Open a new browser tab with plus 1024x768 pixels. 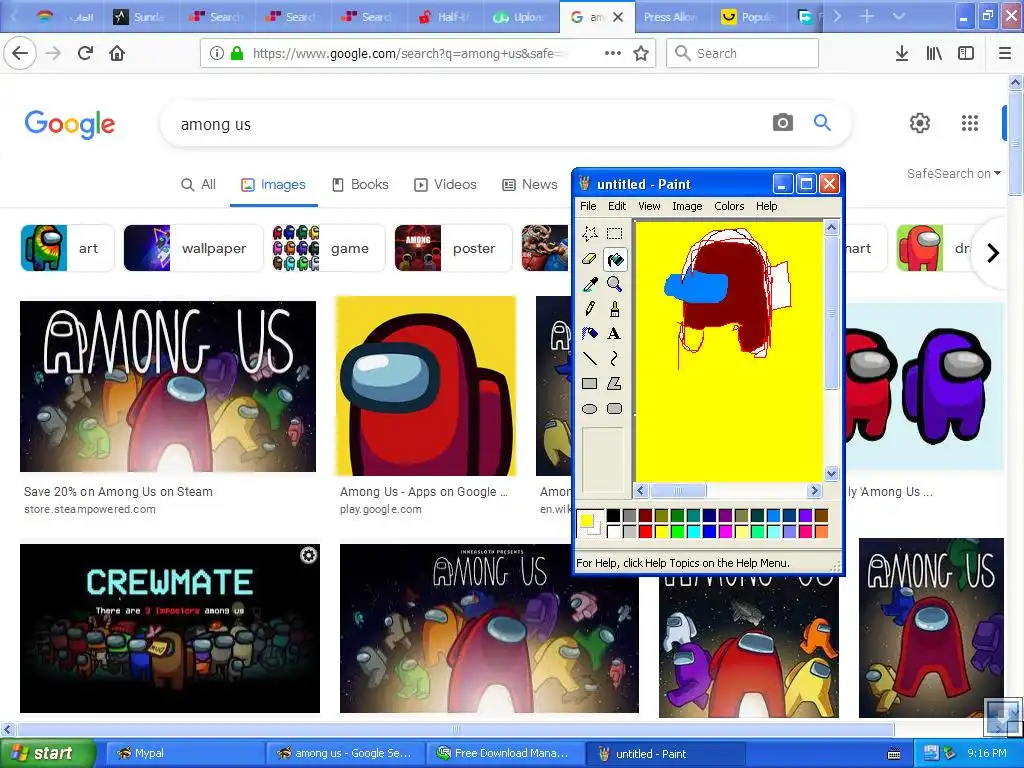point(867,16)
